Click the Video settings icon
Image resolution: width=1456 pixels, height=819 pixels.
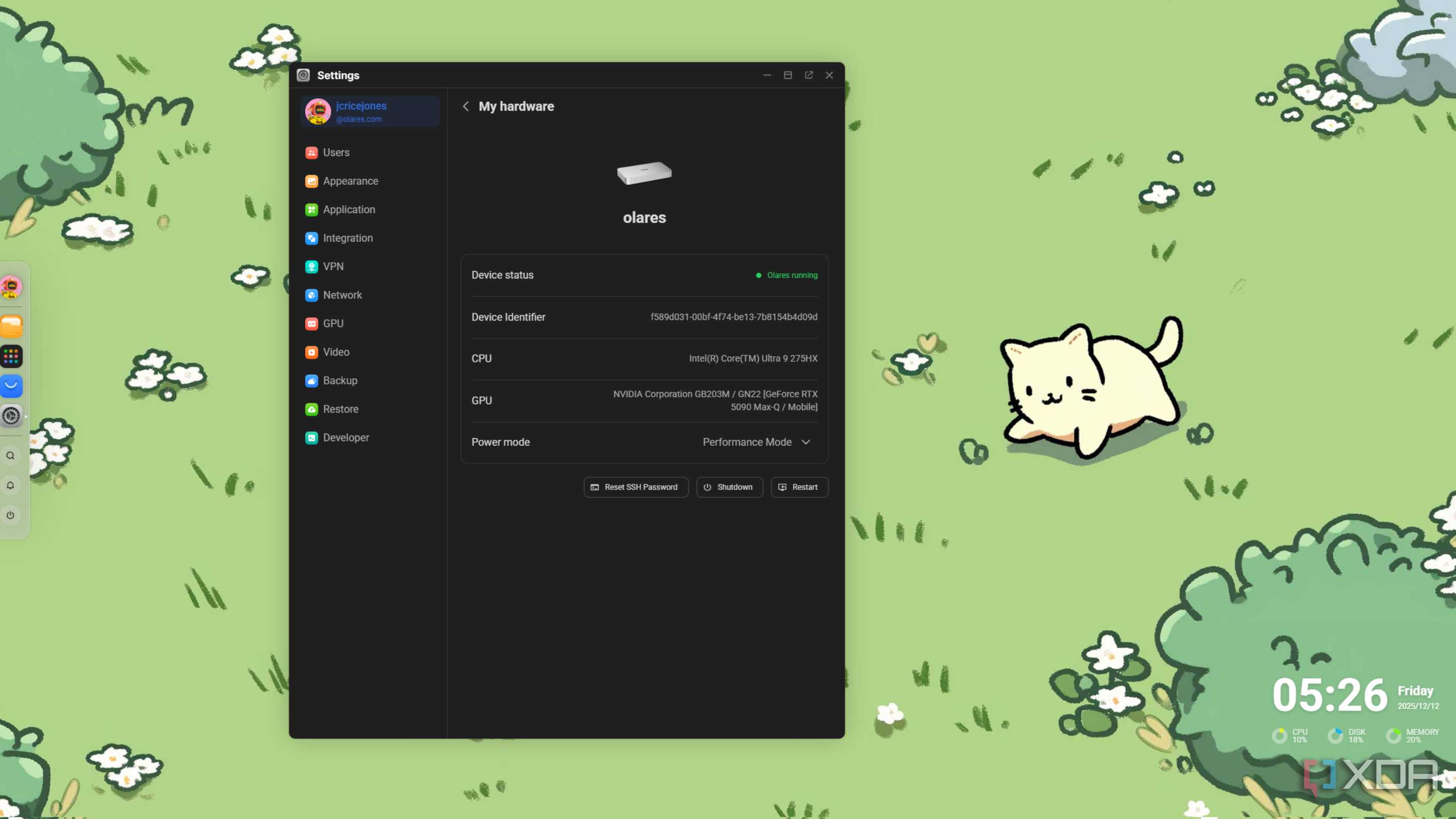tap(311, 352)
